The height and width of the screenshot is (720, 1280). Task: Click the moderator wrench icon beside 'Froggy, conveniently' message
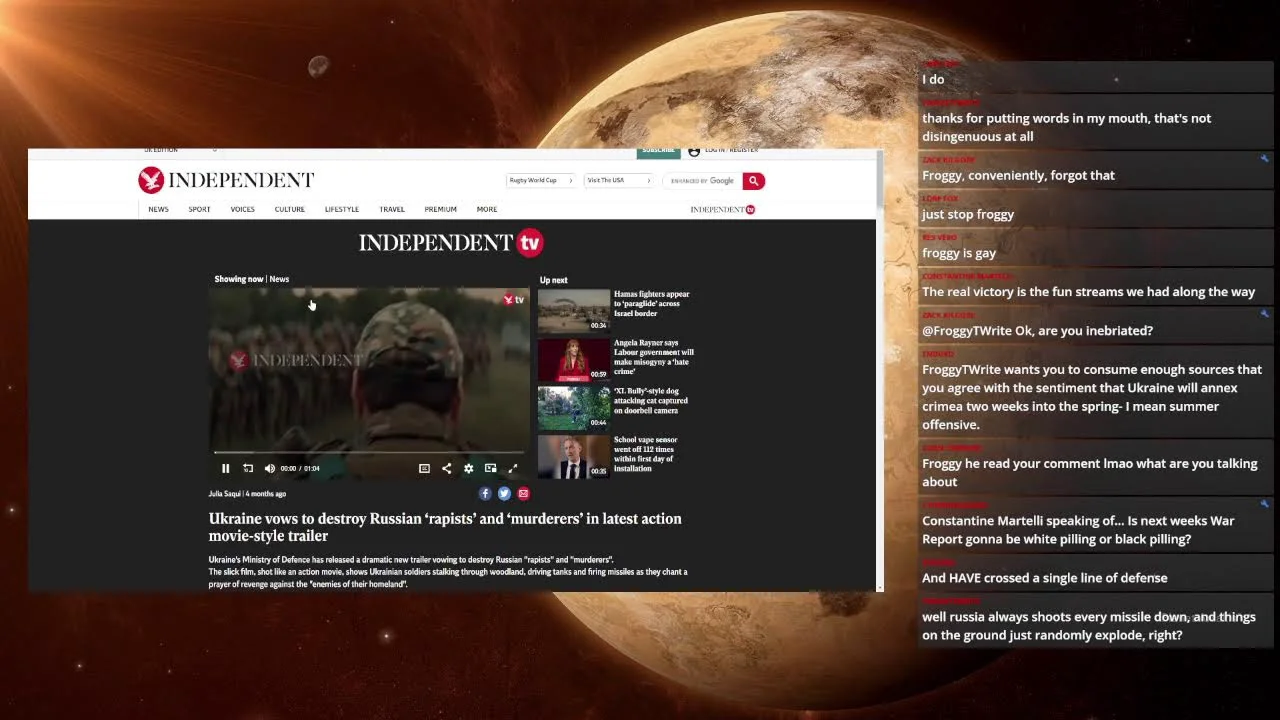click(1265, 159)
